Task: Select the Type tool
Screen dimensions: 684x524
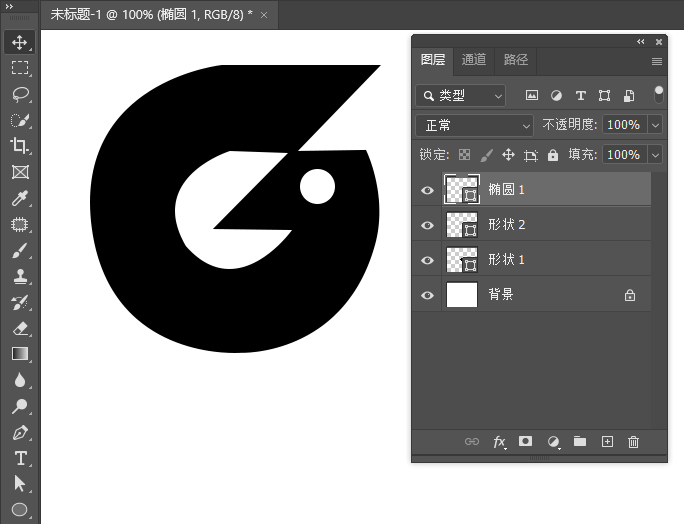Action: (x=20, y=458)
